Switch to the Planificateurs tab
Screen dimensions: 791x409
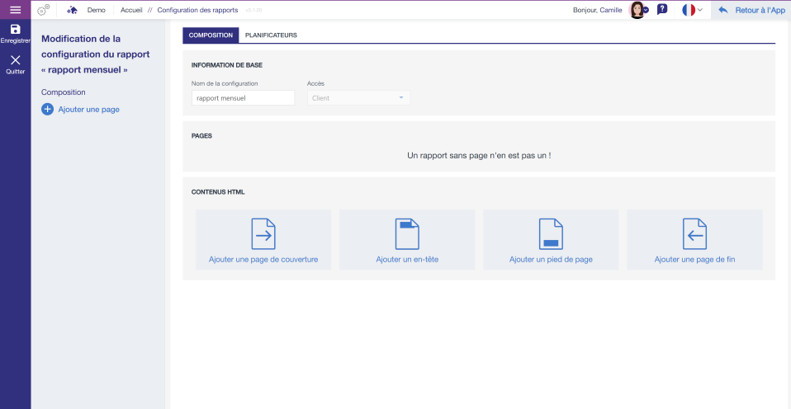270,35
